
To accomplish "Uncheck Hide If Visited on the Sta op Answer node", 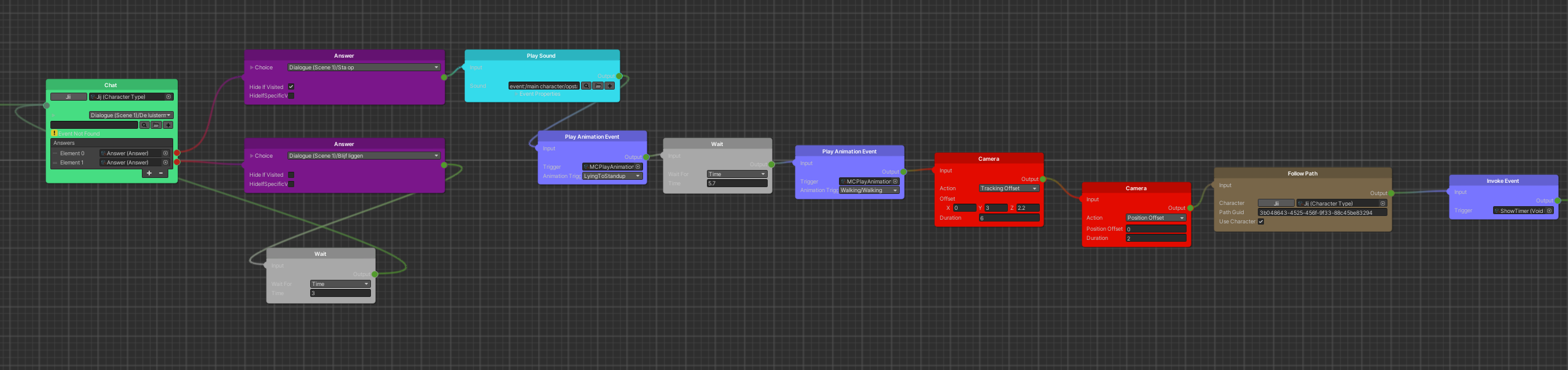I will 291,87.
